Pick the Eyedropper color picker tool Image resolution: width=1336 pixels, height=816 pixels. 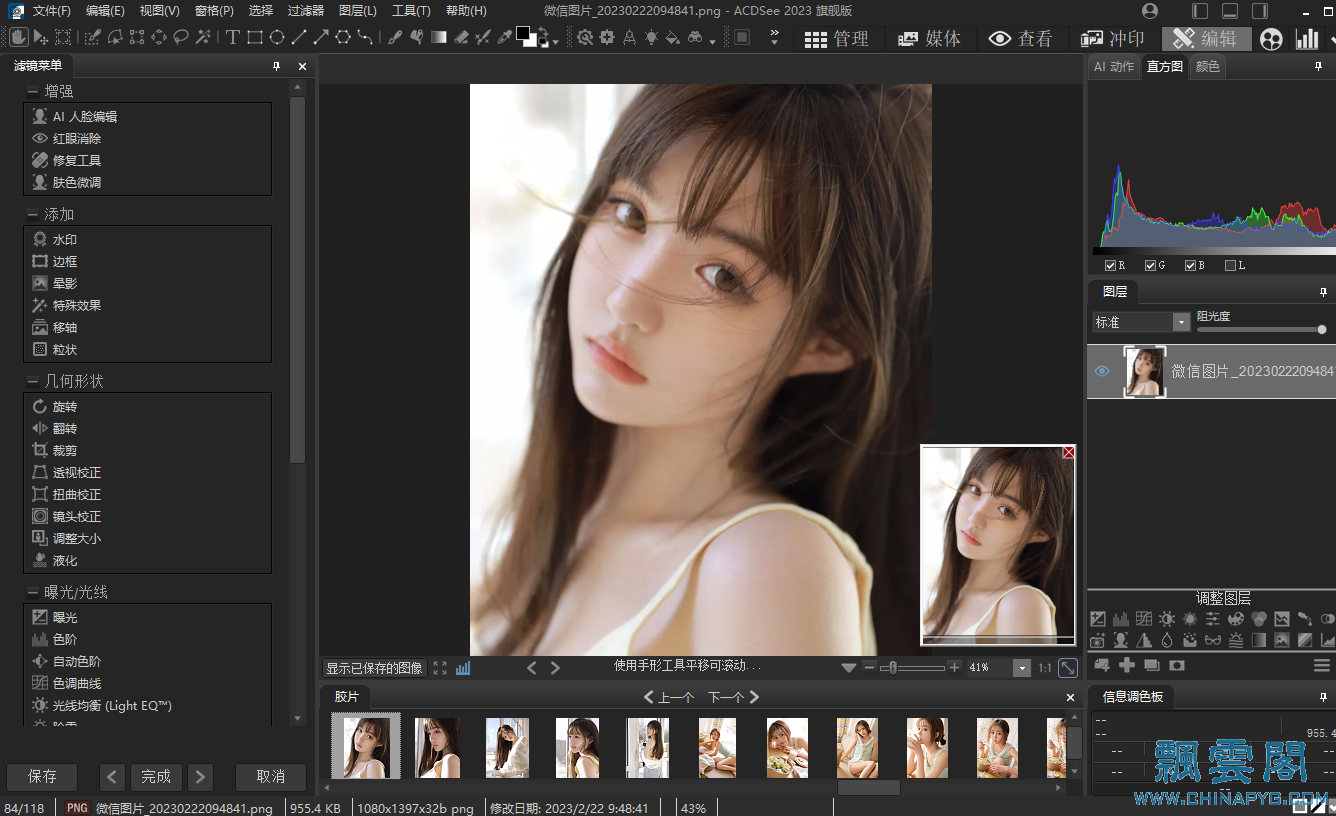tap(503, 38)
